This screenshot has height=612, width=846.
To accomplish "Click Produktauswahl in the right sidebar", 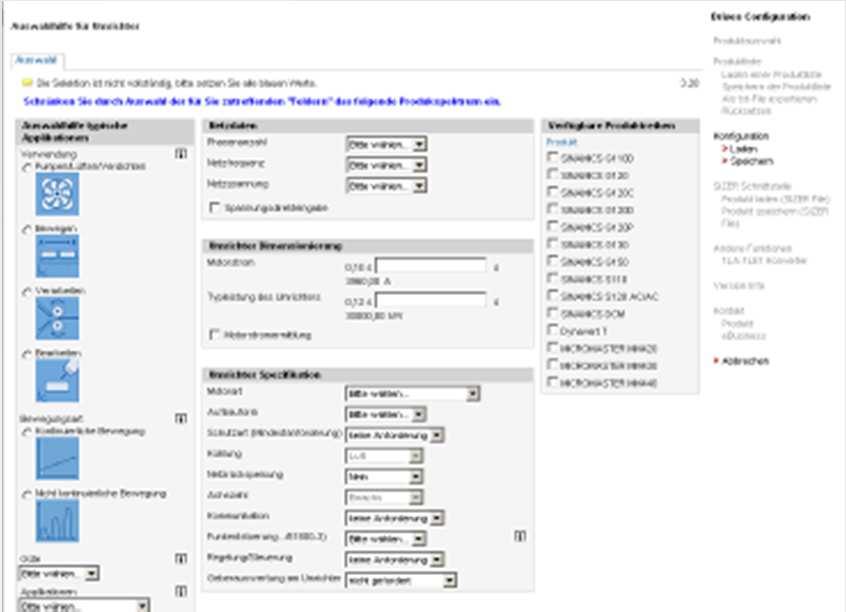I will (747, 40).
